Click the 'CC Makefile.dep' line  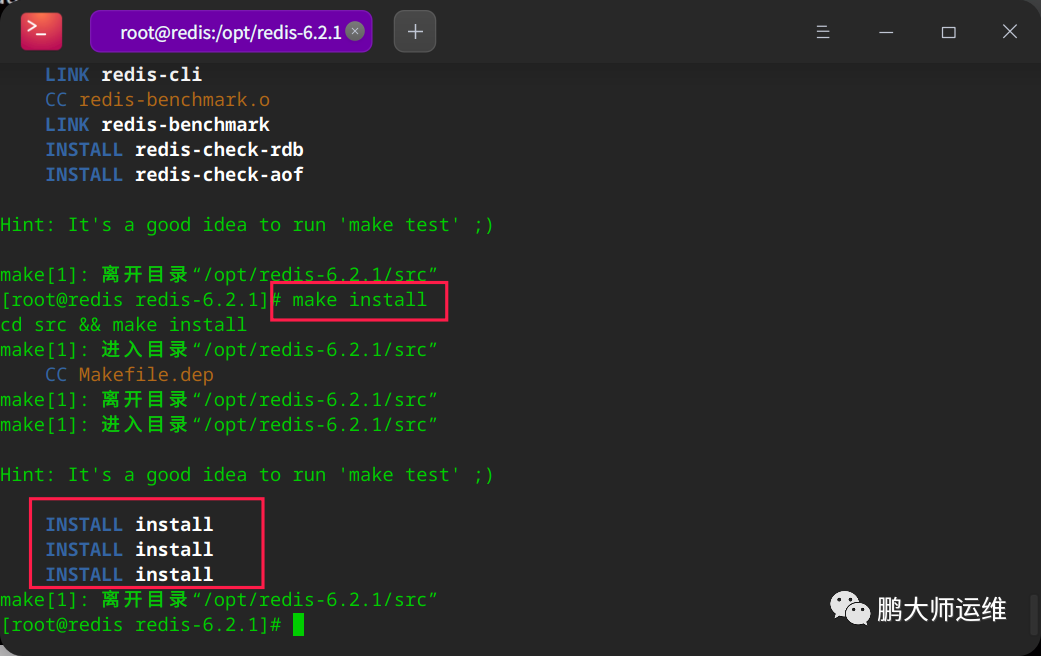pos(129,375)
